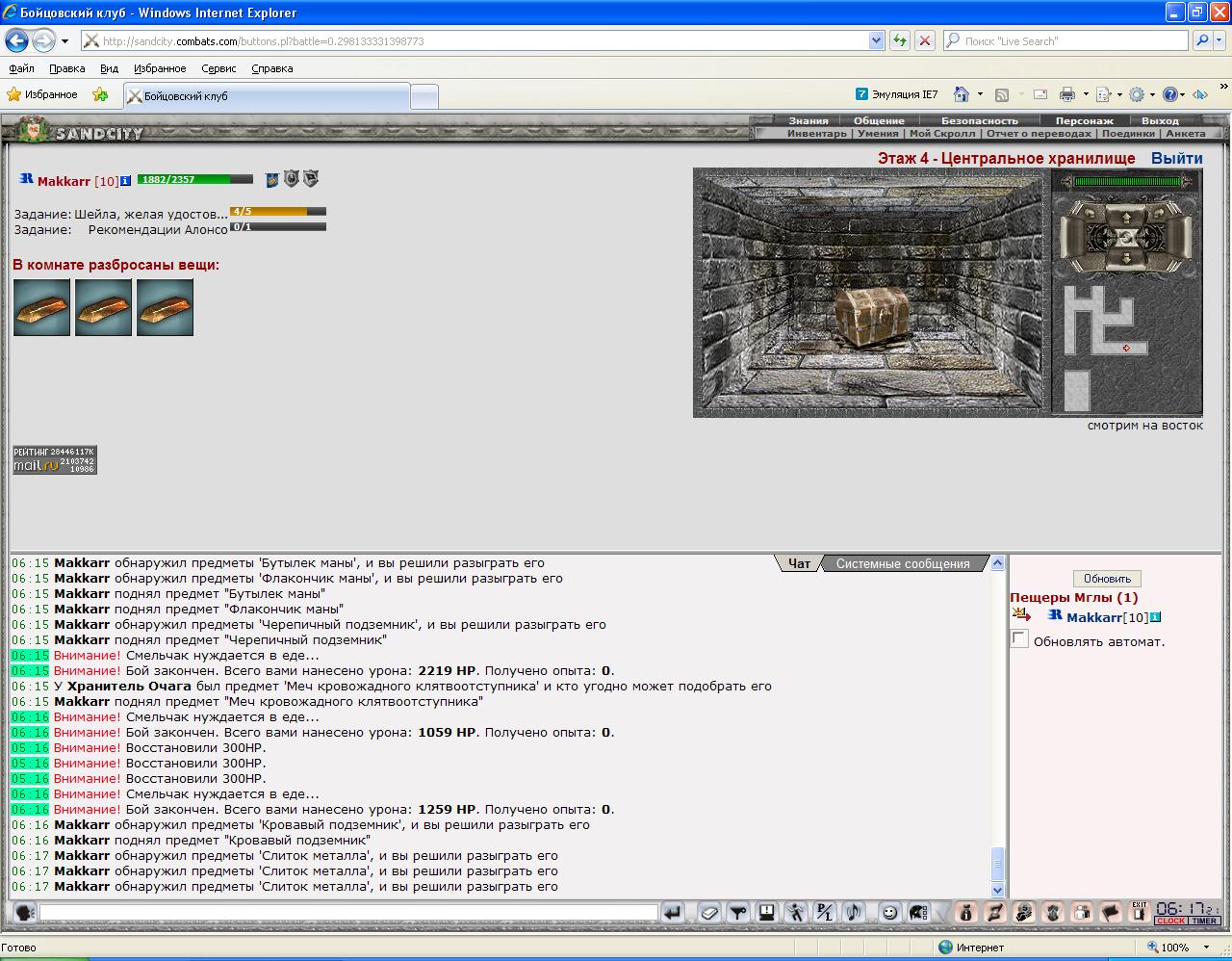Open the Tools gear dropdown
1232x961 pixels.
[1141, 94]
